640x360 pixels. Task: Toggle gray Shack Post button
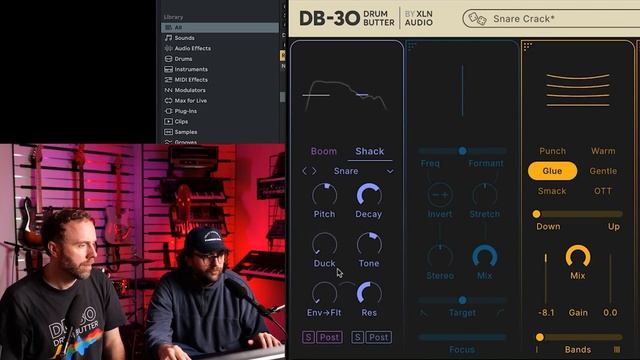pos(379,337)
